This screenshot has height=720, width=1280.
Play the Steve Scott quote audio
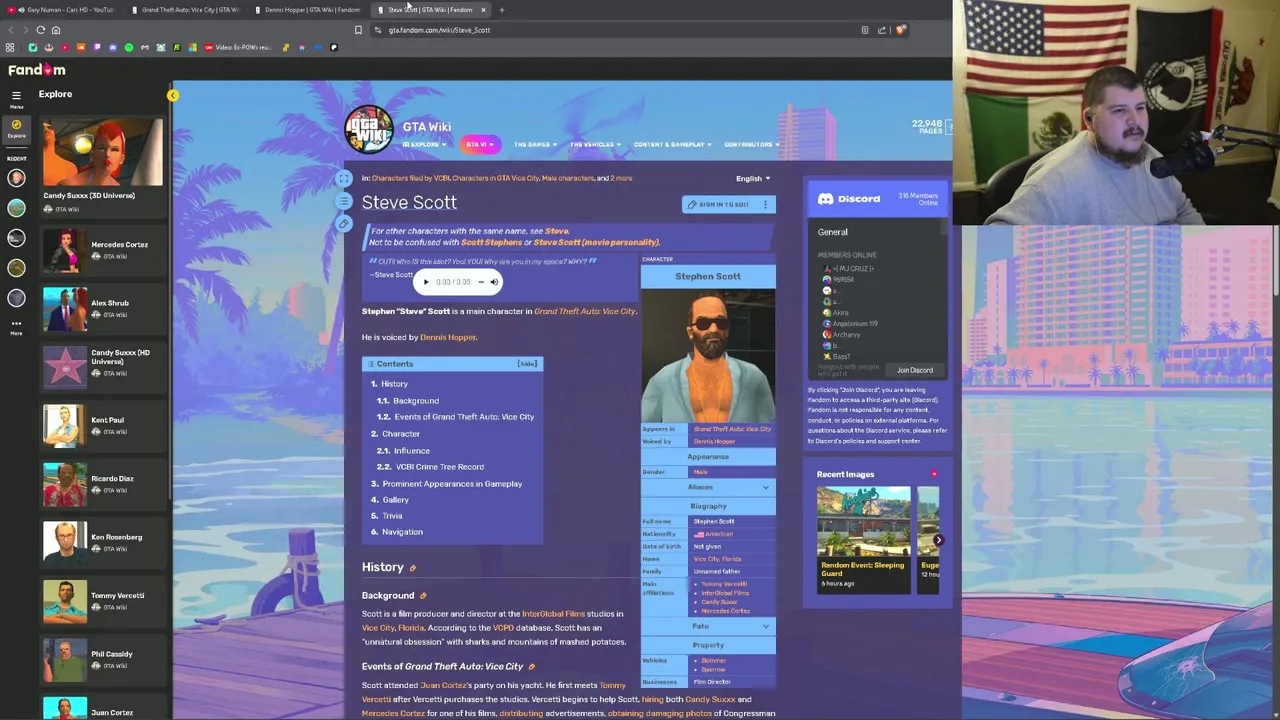(x=426, y=282)
